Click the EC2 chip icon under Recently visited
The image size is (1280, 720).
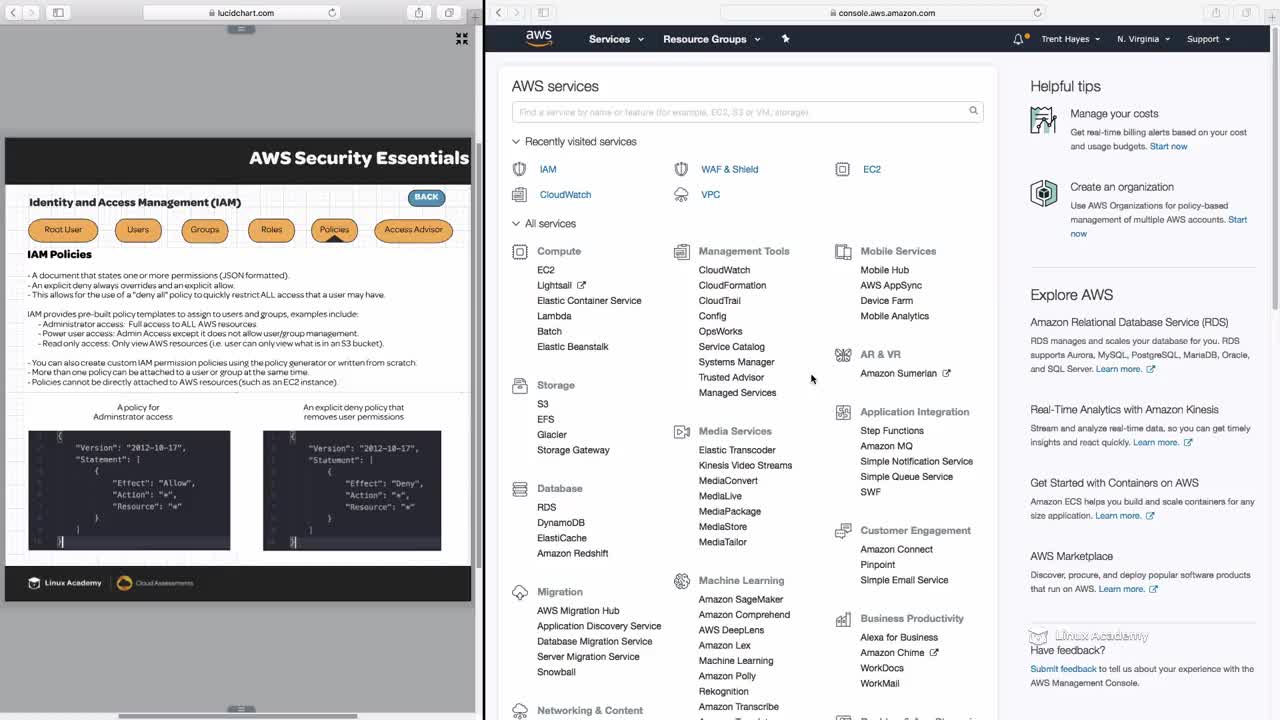click(x=842, y=169)
